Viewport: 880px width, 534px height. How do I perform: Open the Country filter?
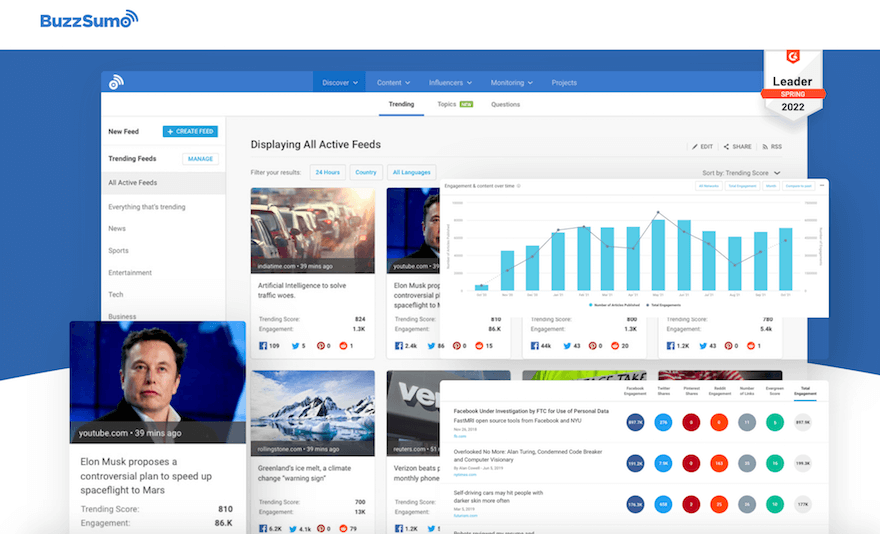[366, 172]
